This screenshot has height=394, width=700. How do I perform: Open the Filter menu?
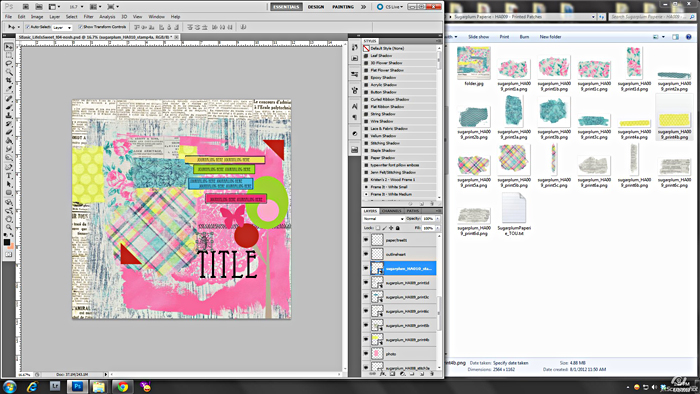(88, 17)
